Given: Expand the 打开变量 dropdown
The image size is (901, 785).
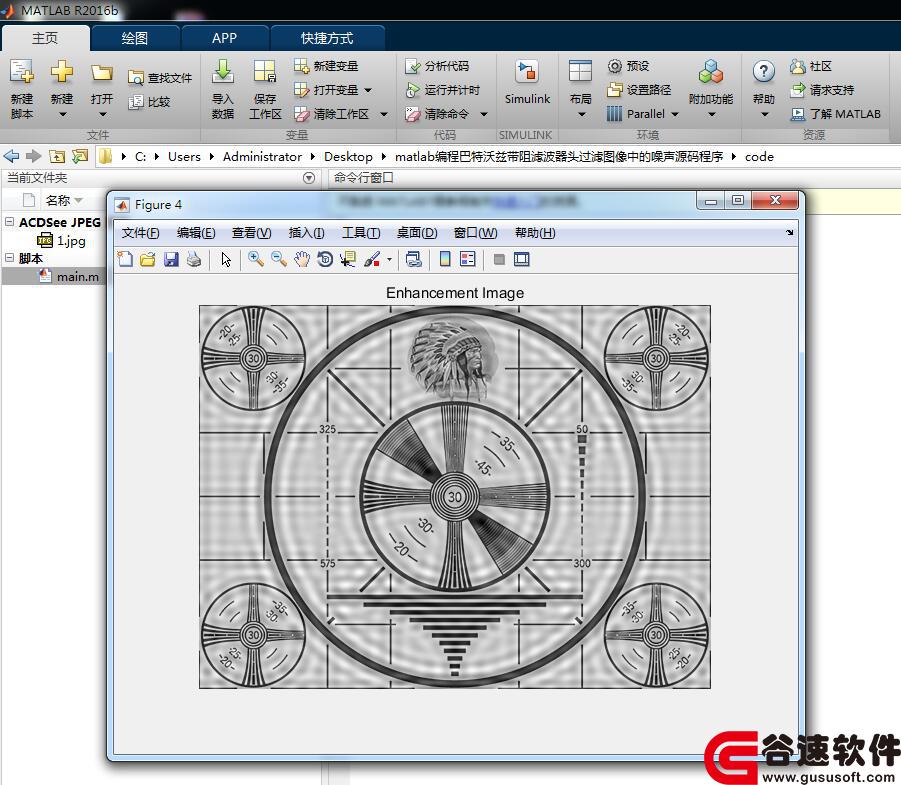Looking at the screenshot, I should click(x=368, y=90).
